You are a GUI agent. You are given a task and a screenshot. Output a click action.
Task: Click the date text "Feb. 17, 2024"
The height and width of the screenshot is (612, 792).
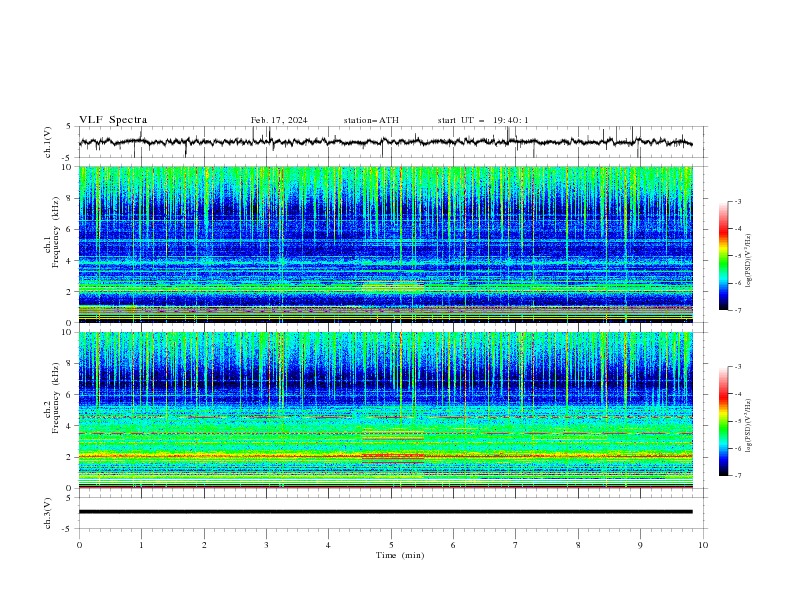(x=279, y=120)
